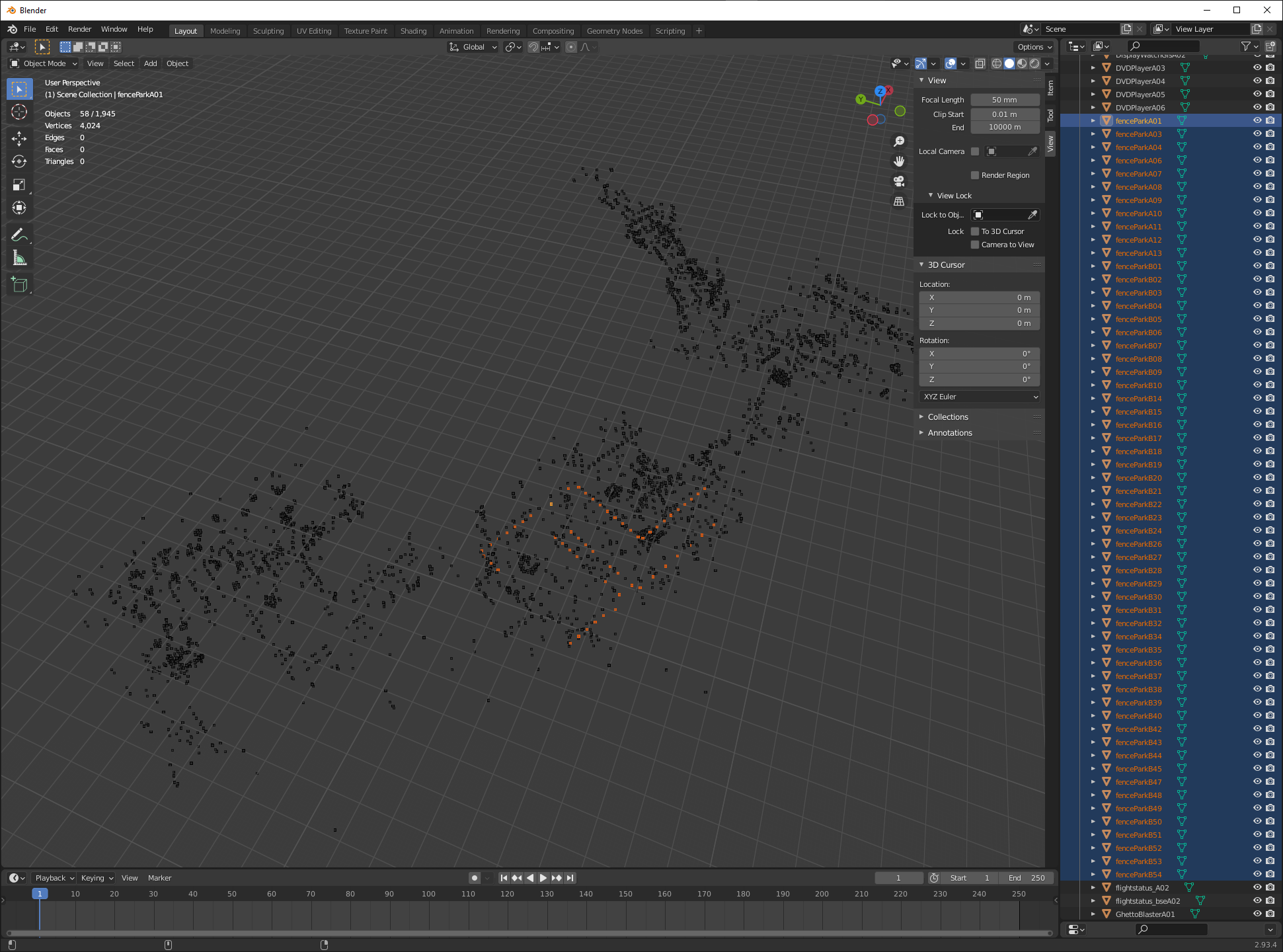Toggle auto keying record button

tap(475, 878)
